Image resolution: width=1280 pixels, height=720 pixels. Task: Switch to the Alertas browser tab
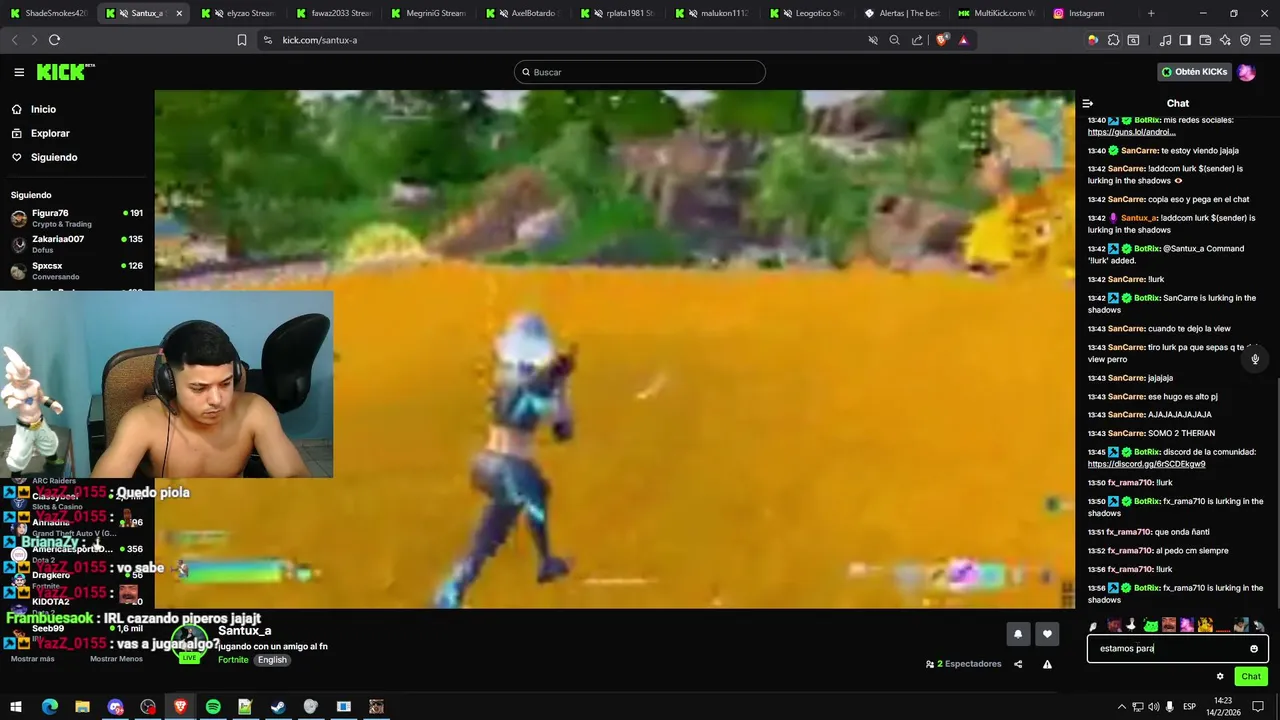902,13
